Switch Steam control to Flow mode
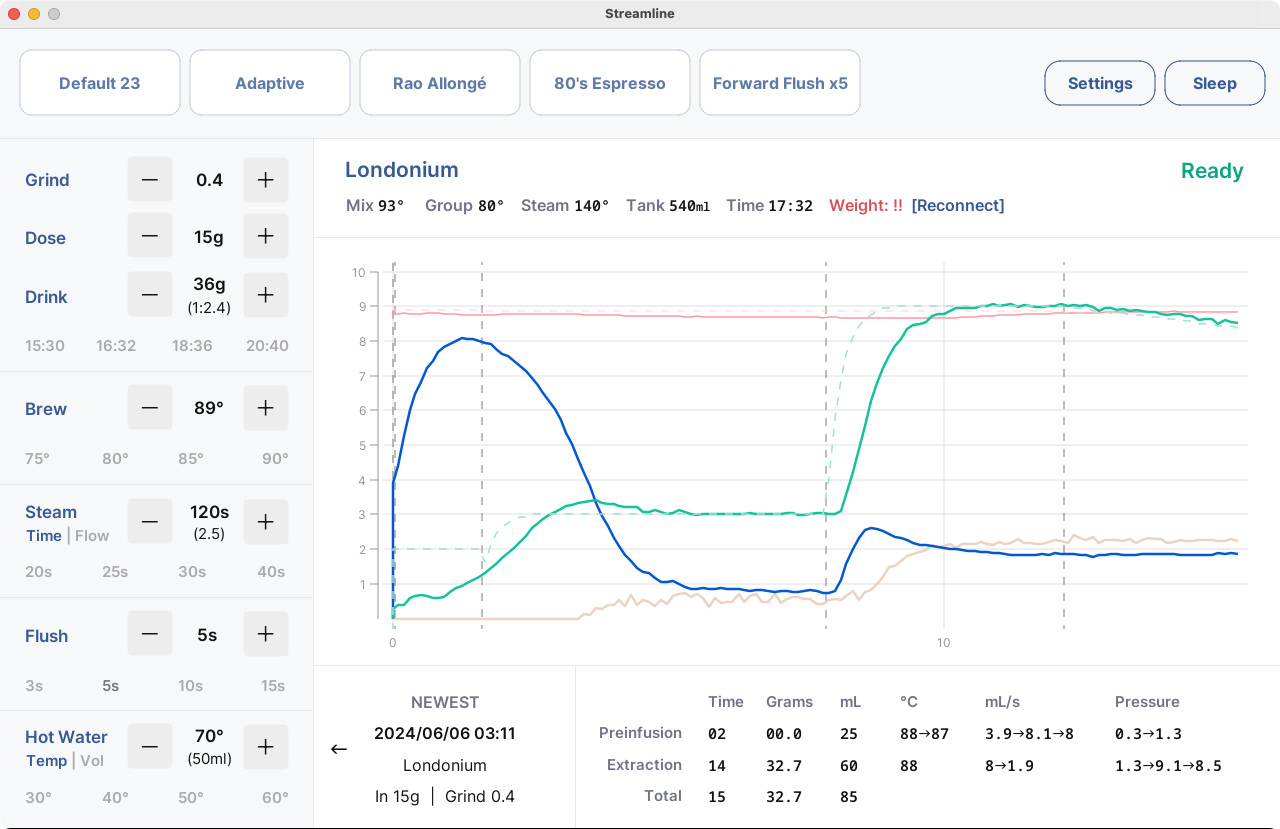 tap(92, 536)
